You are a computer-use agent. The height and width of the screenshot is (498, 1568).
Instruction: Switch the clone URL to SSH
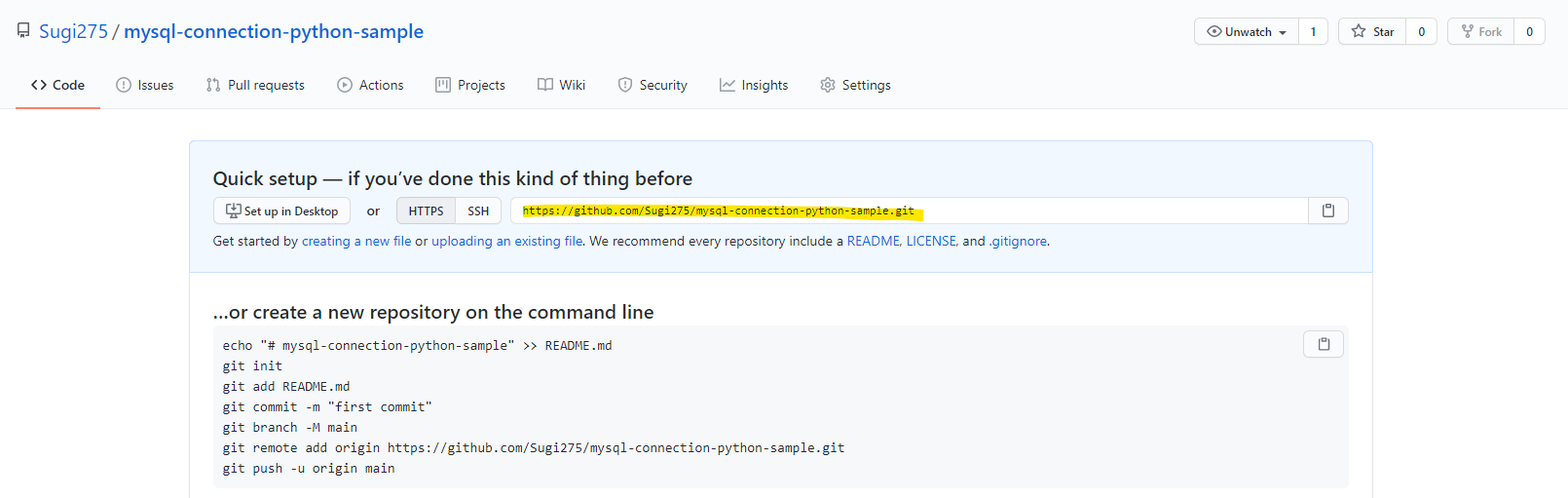pos(478,211)
